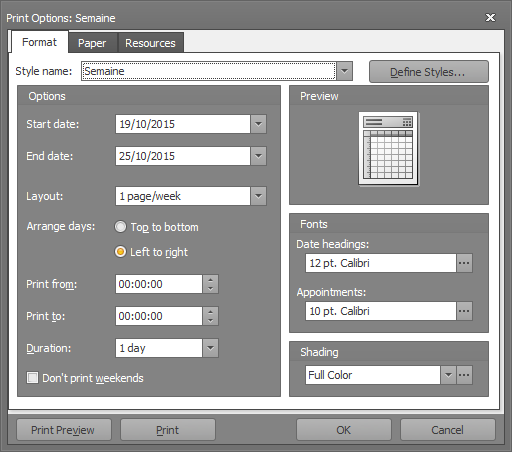This screenshot has height=452, width=512.
Task: Increase Print from time with up arrow
Action: [210, 280]
